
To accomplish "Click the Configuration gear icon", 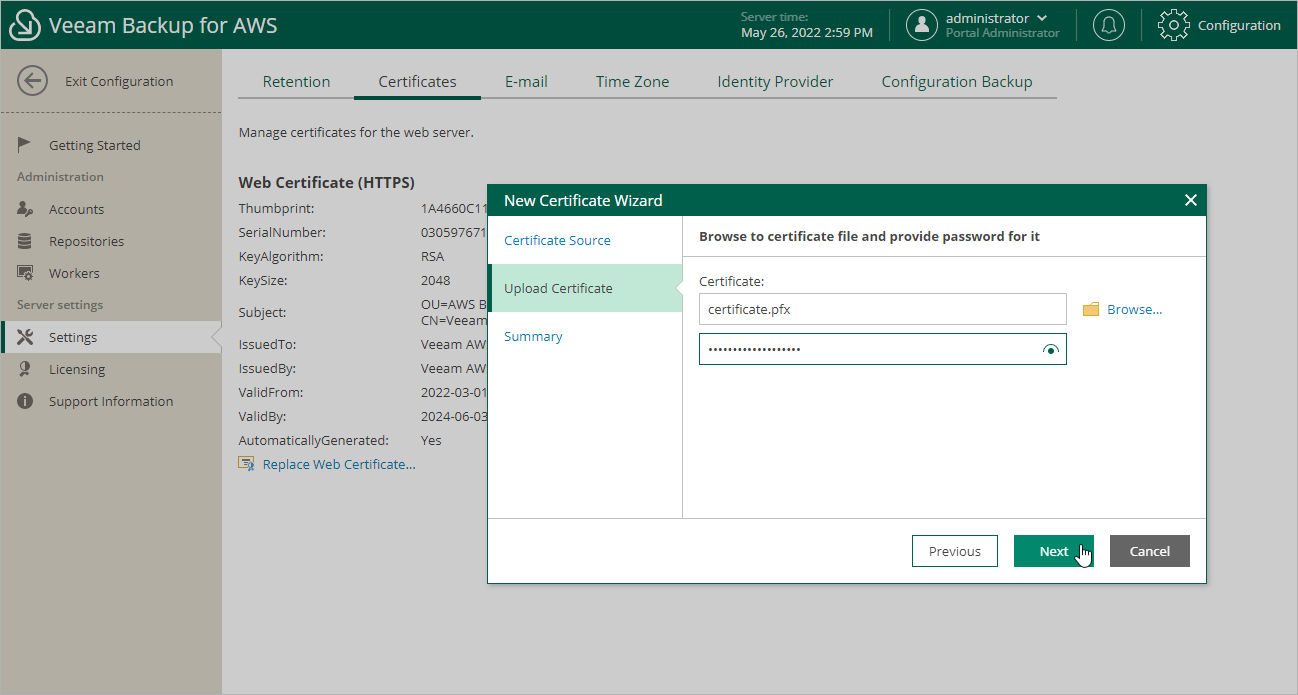I will [x=1173, y=25].
